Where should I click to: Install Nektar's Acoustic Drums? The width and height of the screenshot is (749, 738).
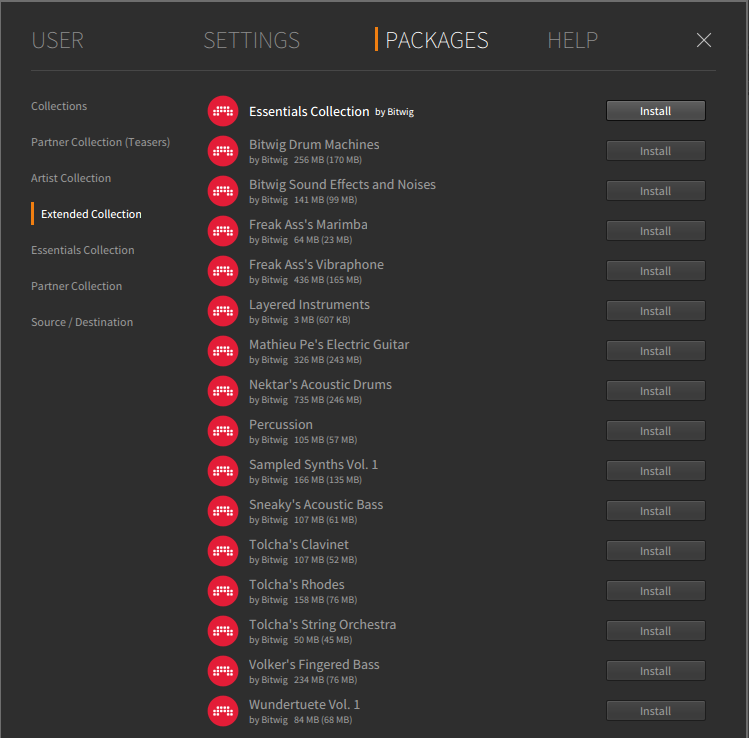tap(655, 391)
